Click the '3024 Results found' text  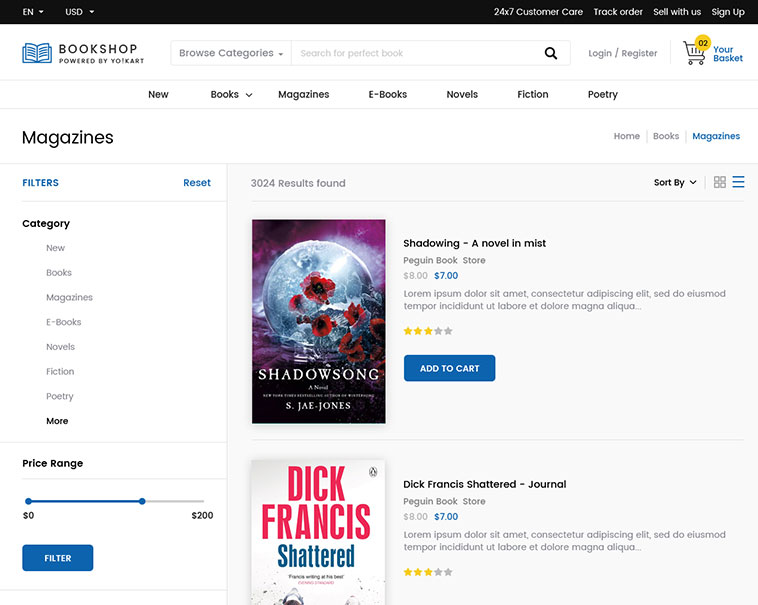click(298, 183)
